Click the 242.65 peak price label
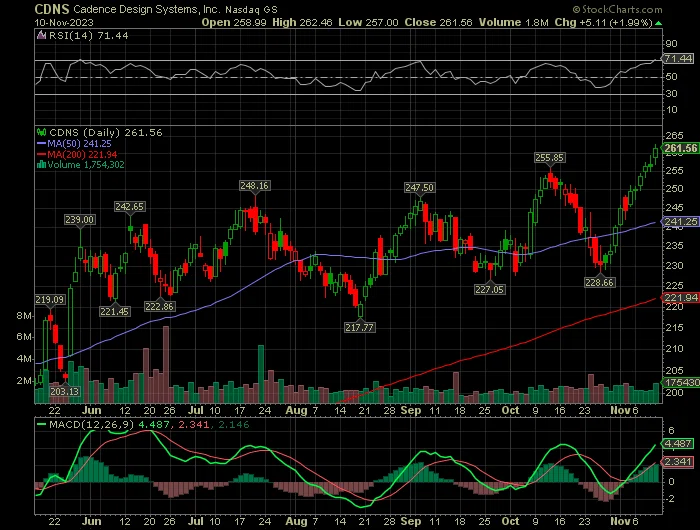Screen dimensions: 700x530 coord(129,207)
